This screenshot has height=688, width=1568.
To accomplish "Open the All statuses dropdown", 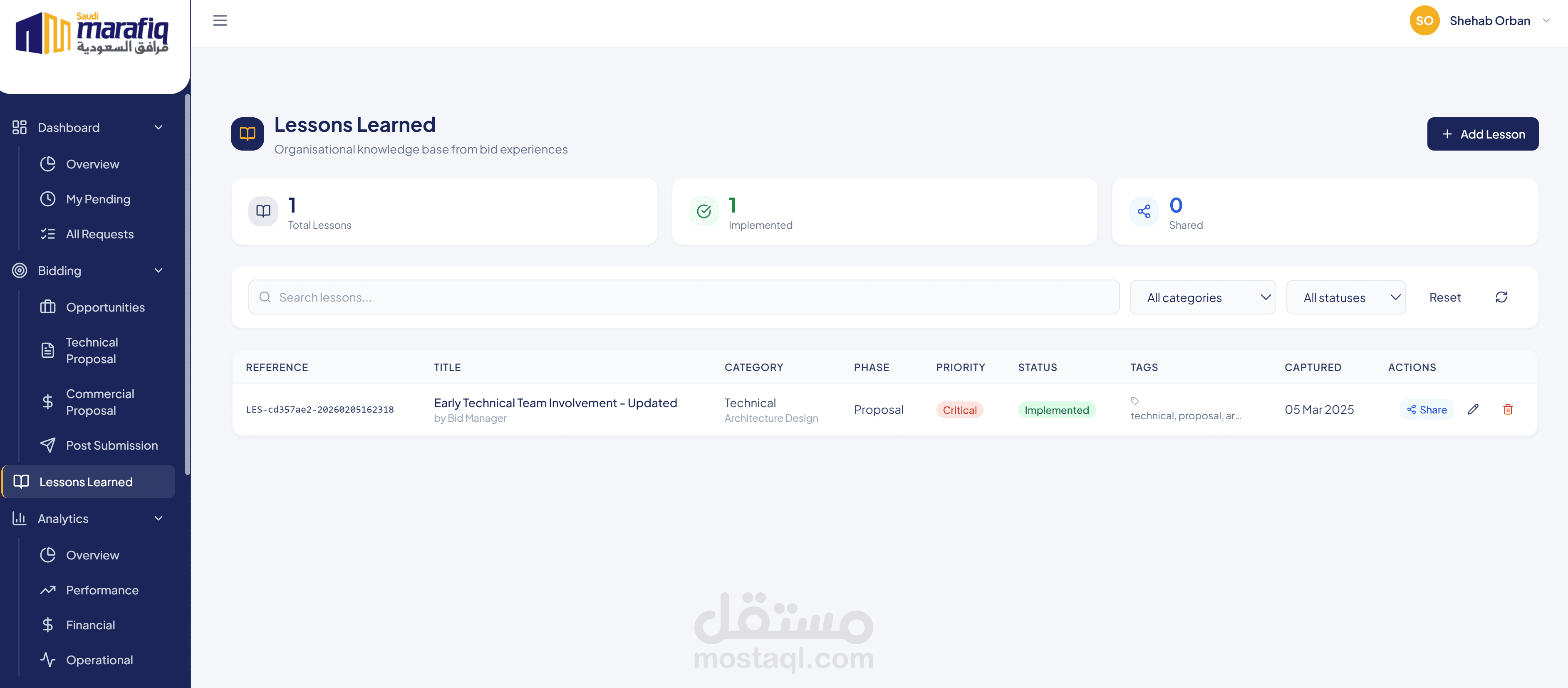I will point(1345,297).
